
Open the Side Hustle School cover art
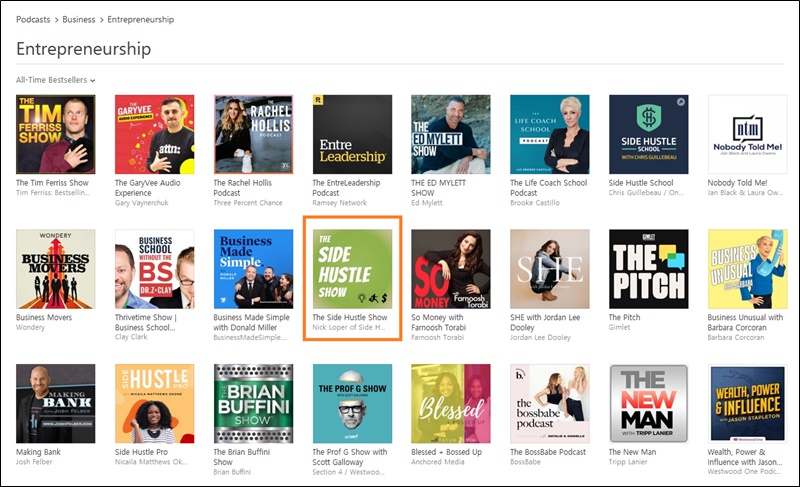648,134
